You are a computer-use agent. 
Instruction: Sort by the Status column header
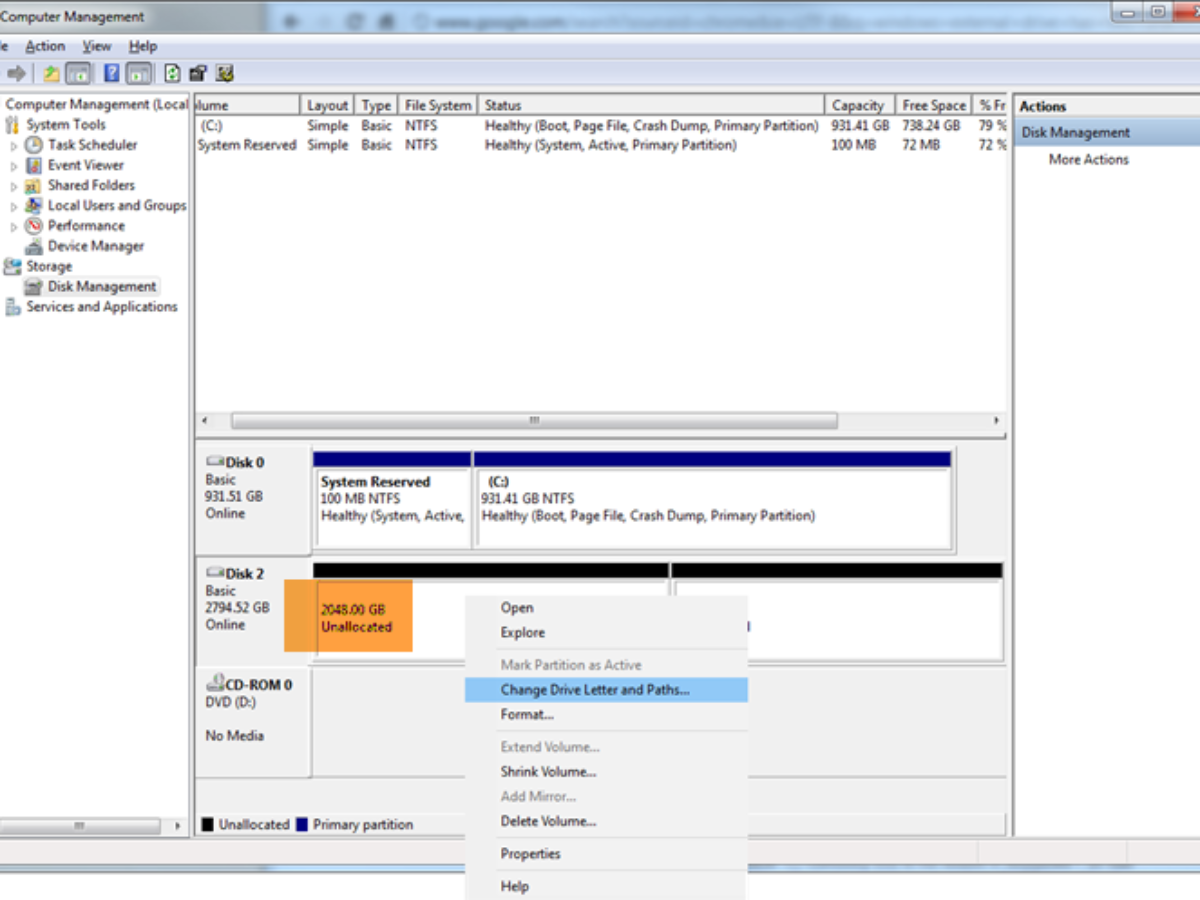coord(651,105)
